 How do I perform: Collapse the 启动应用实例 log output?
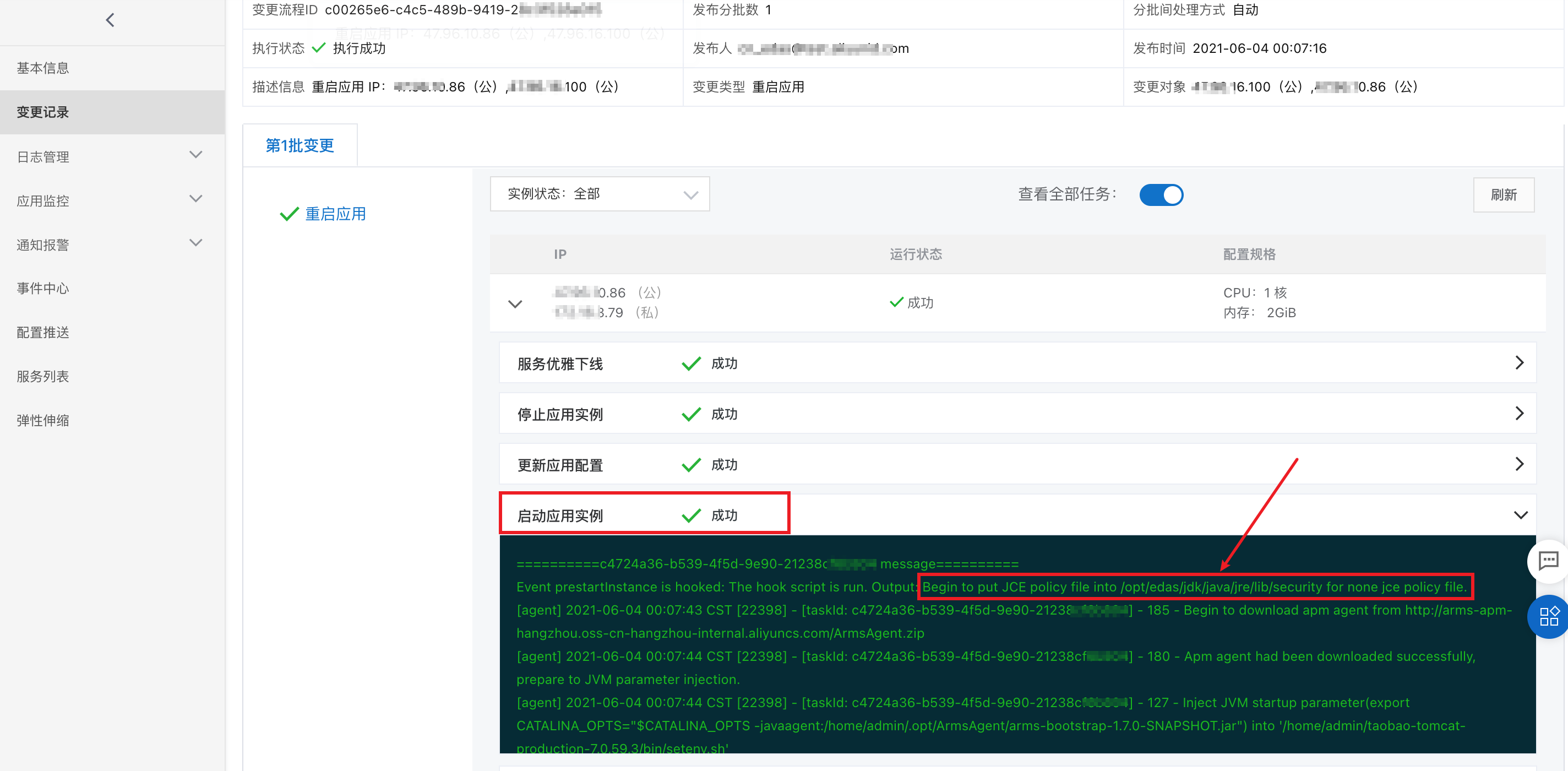(x=1521, y=514)
